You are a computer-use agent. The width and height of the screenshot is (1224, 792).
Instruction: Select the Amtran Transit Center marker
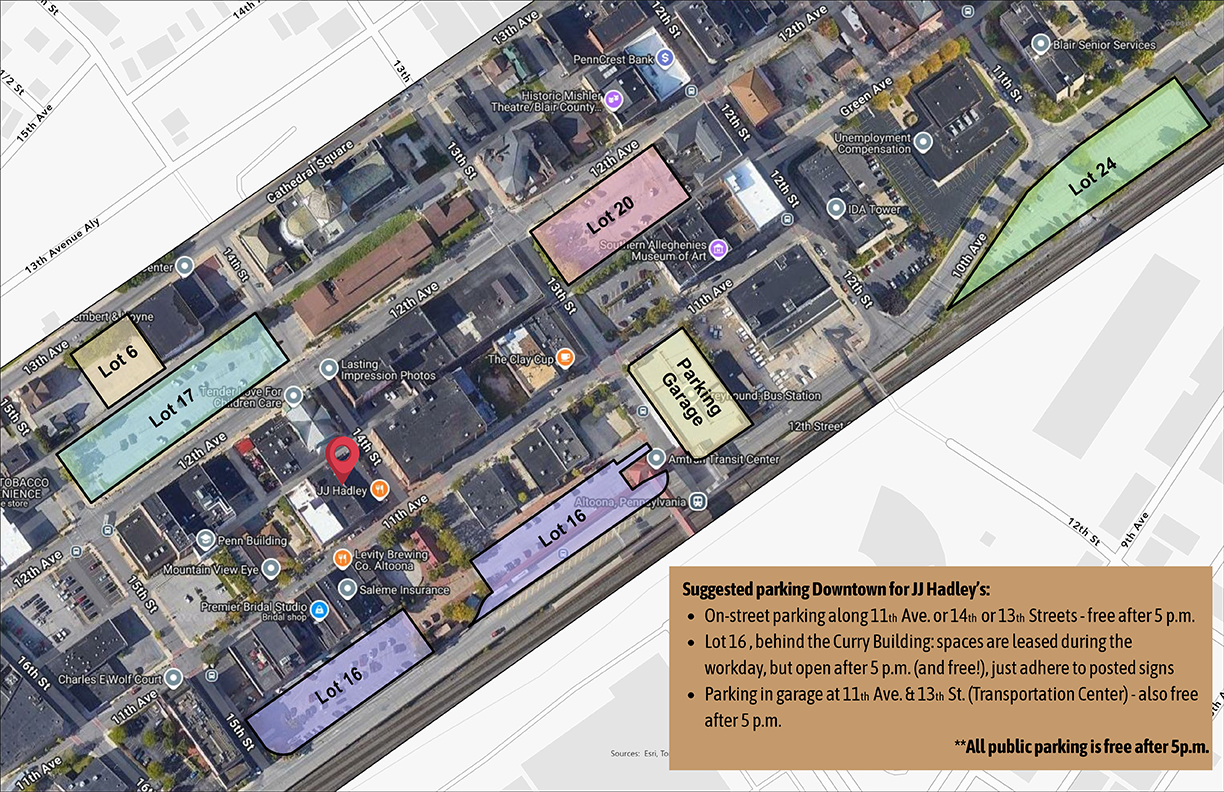click(x=657, y=457)
